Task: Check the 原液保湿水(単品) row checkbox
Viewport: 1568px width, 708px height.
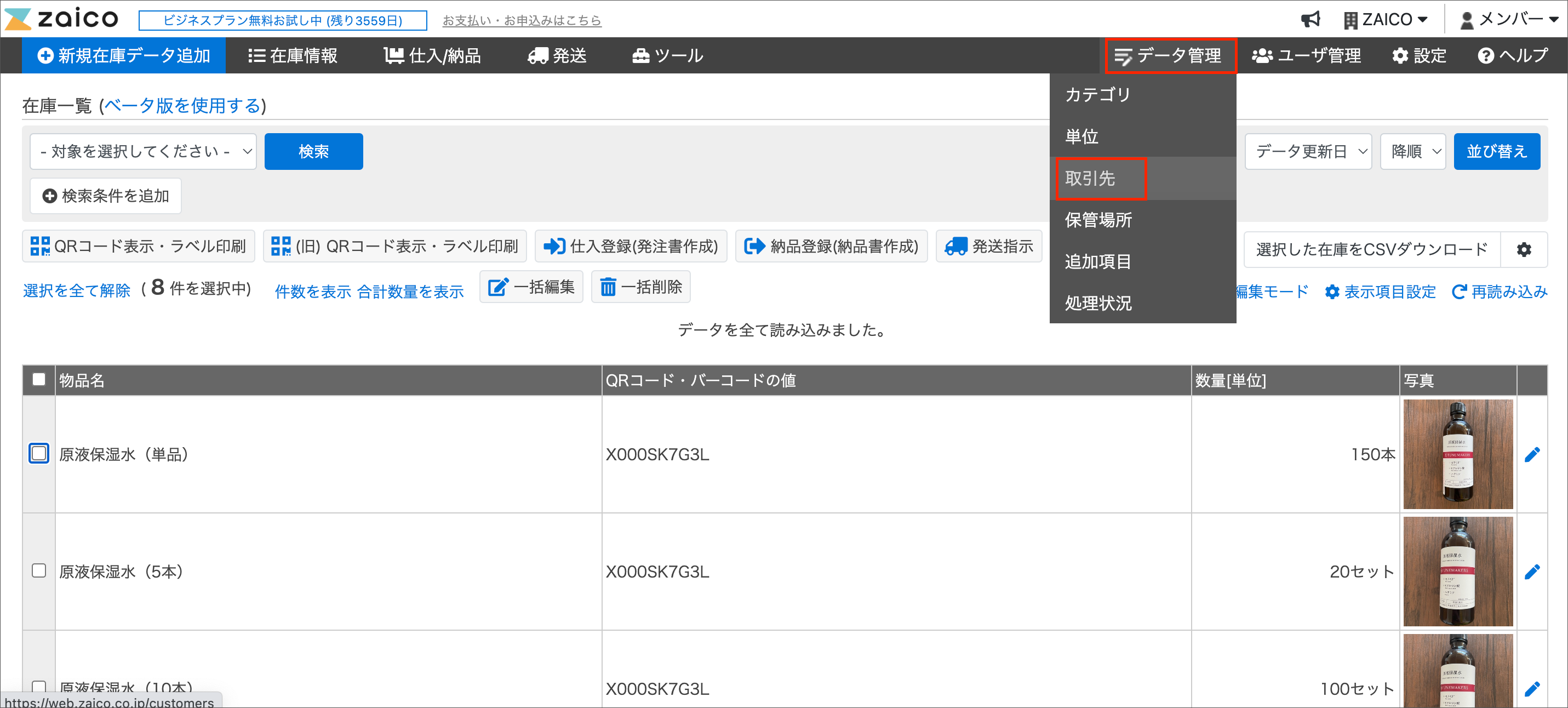Action: click(x=39, y=454)
